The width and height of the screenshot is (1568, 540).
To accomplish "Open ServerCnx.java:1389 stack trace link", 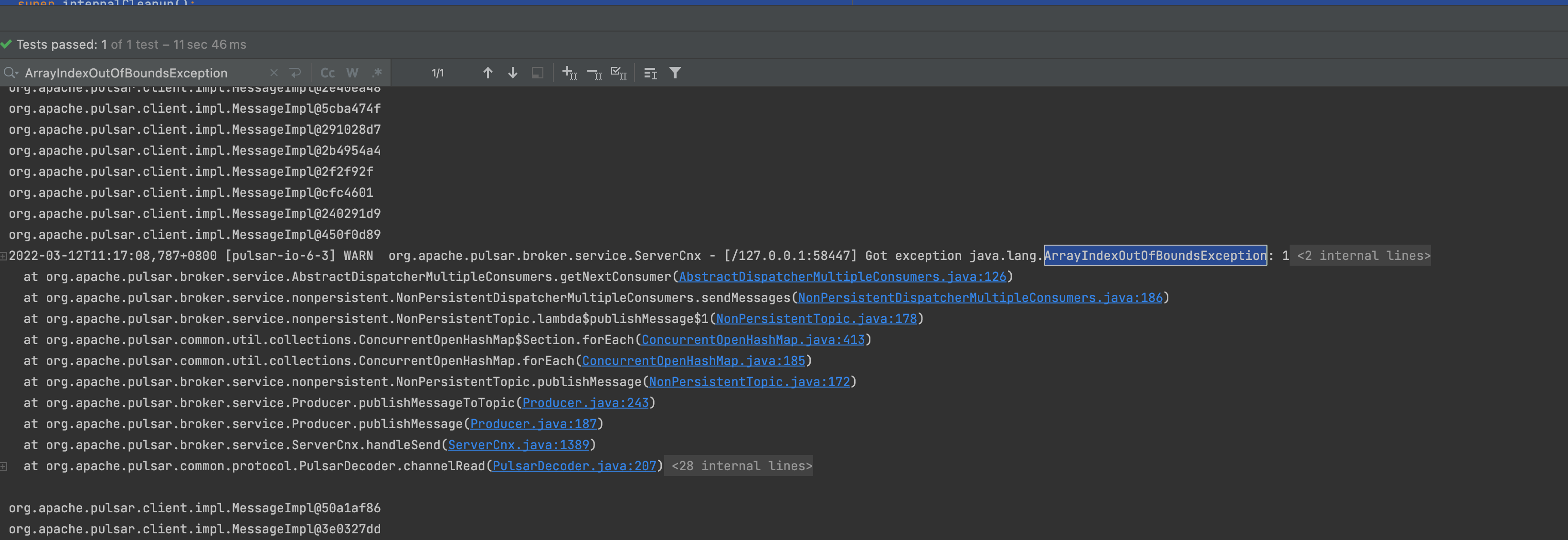I will [x=519, y=445].
